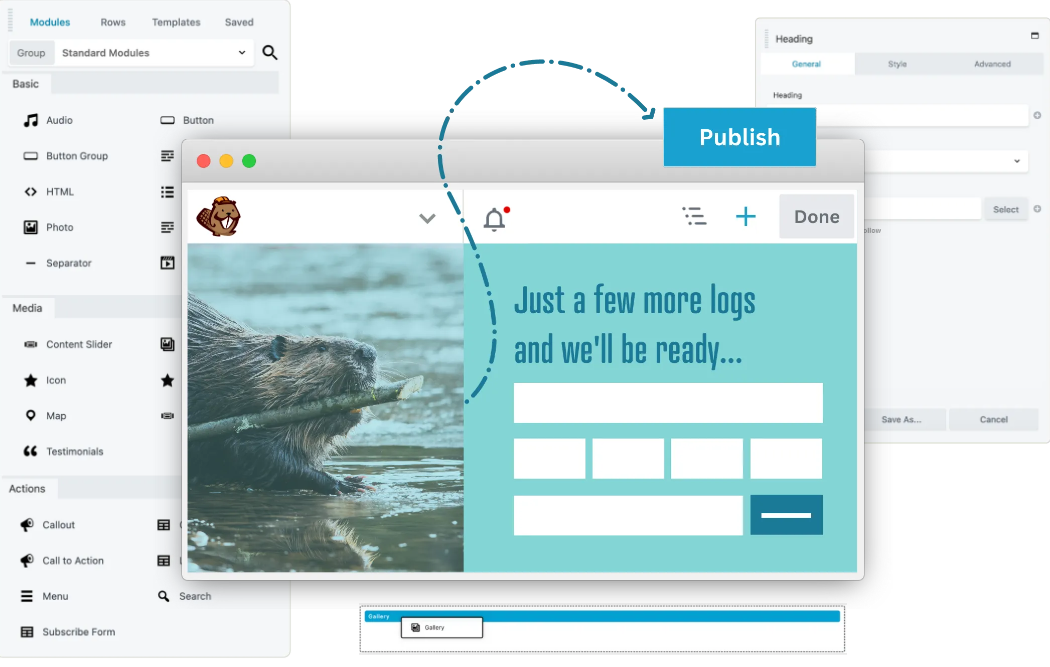Screen dimensions: 1050x667
Task: Select the Audio module
Action: point(48,121)
